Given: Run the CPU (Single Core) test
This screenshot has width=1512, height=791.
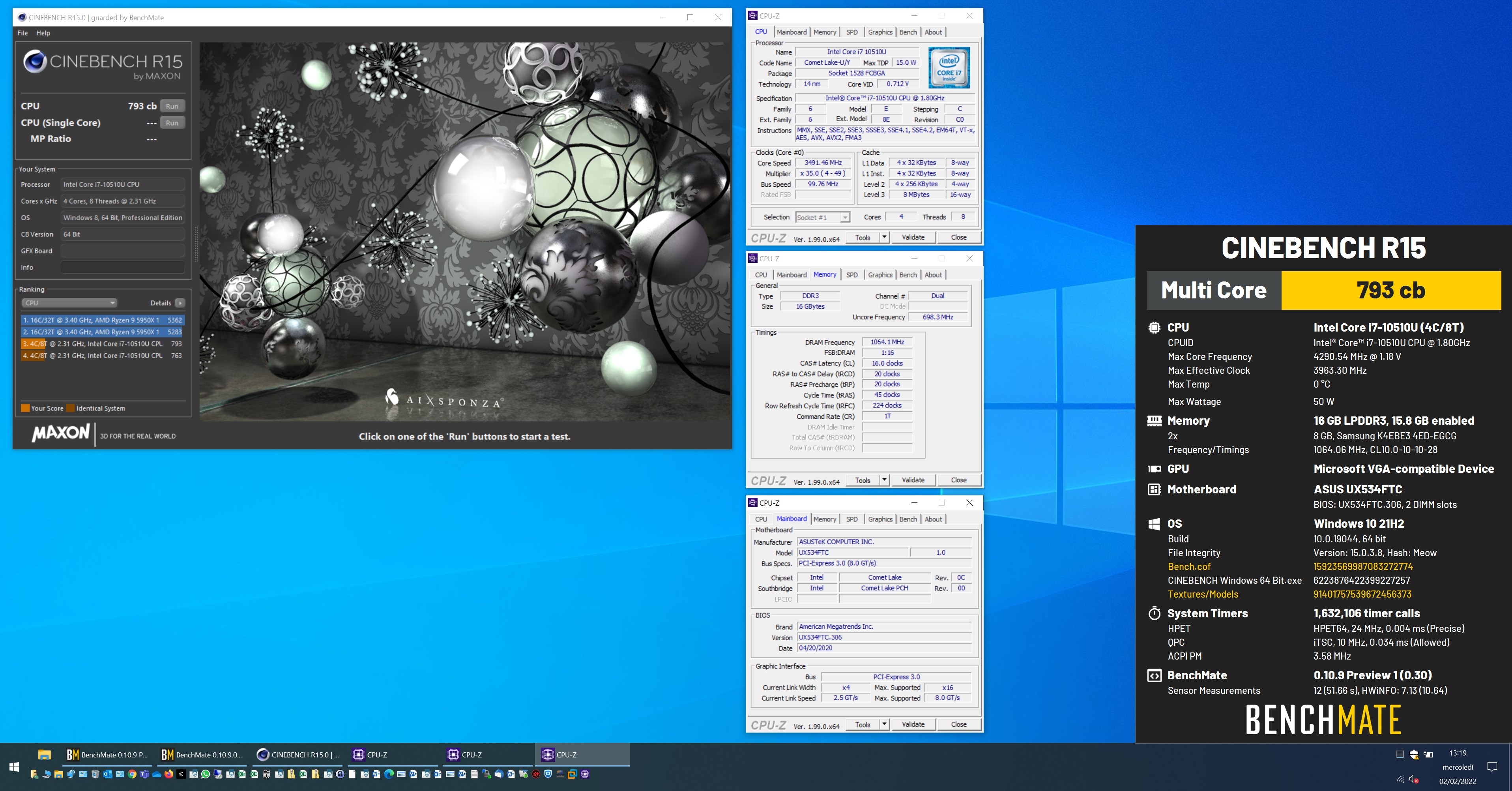Looking at the screenshot, I should pyautogui.click(x=172, y=123).
